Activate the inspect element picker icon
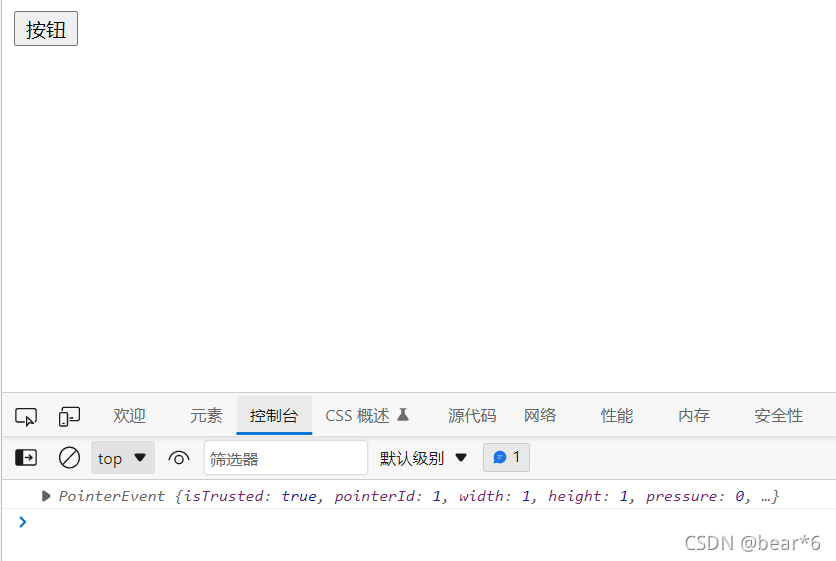The height and width of the screenshot is (561, 836). tap(26, 416)
